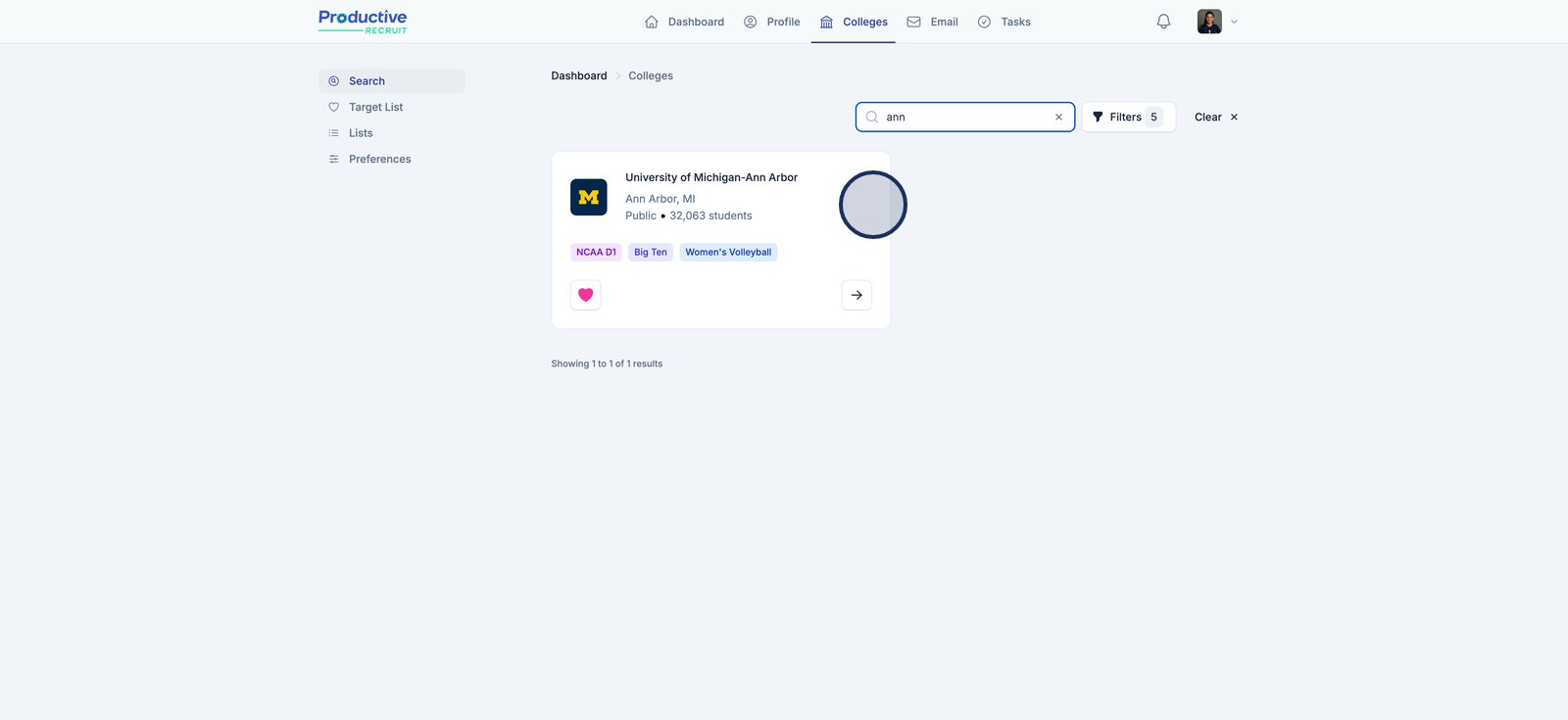
Task: Clear the search text with the X
Action: tap(1058, 117)
